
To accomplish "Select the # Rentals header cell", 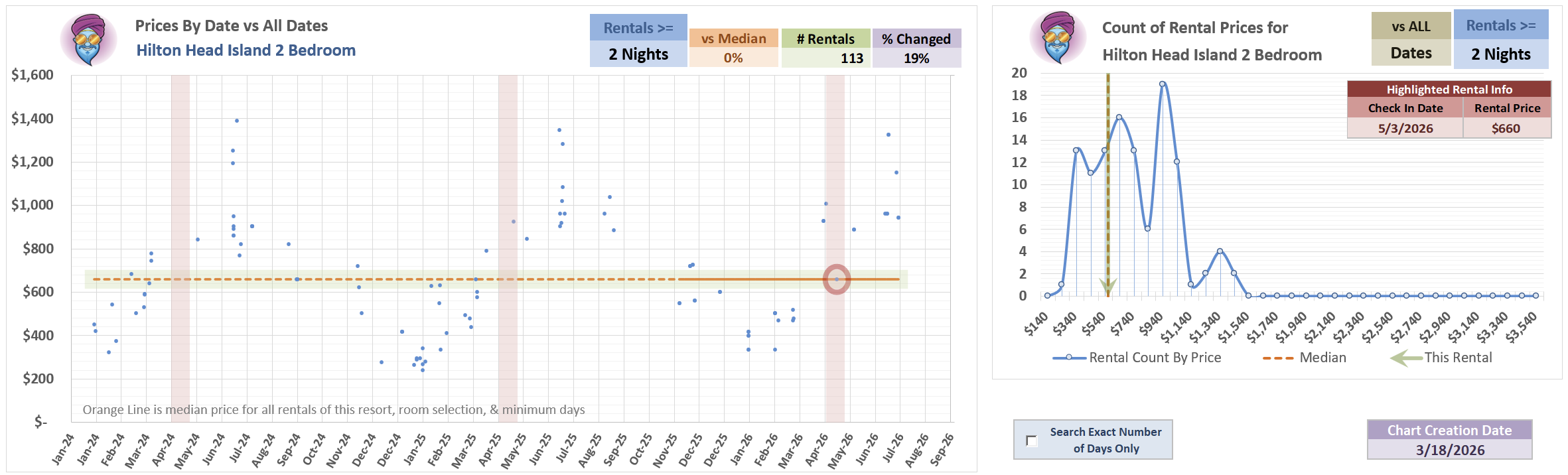I will tap(825, 38).
